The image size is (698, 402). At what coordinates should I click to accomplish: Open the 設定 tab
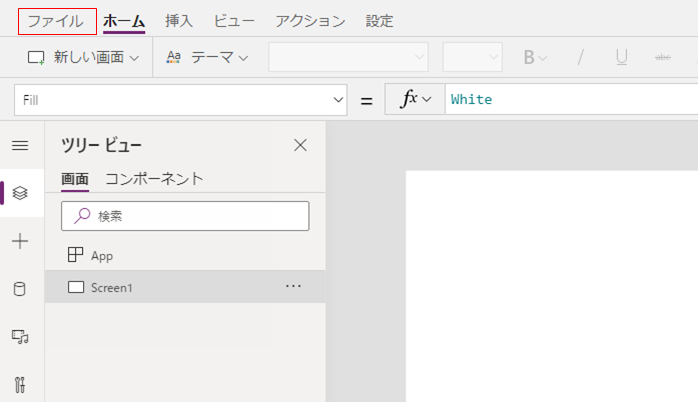coord(379,21)
